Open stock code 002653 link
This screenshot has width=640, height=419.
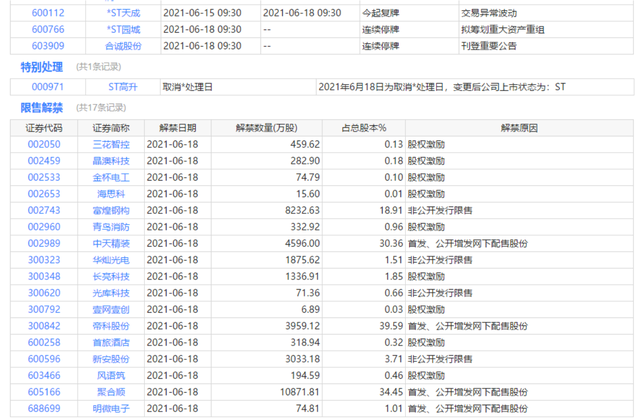click(44, 194)
